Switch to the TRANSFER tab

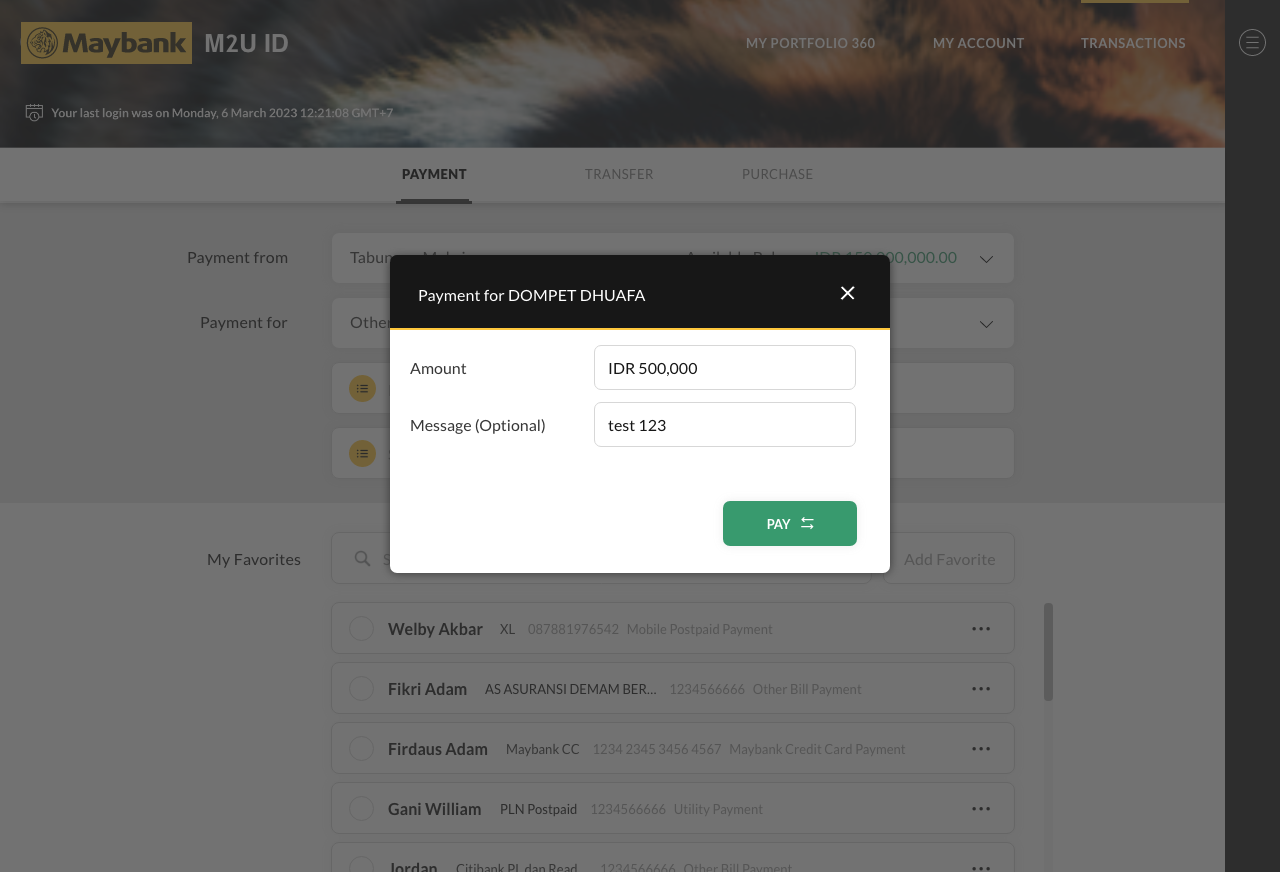tap(619, 174)
